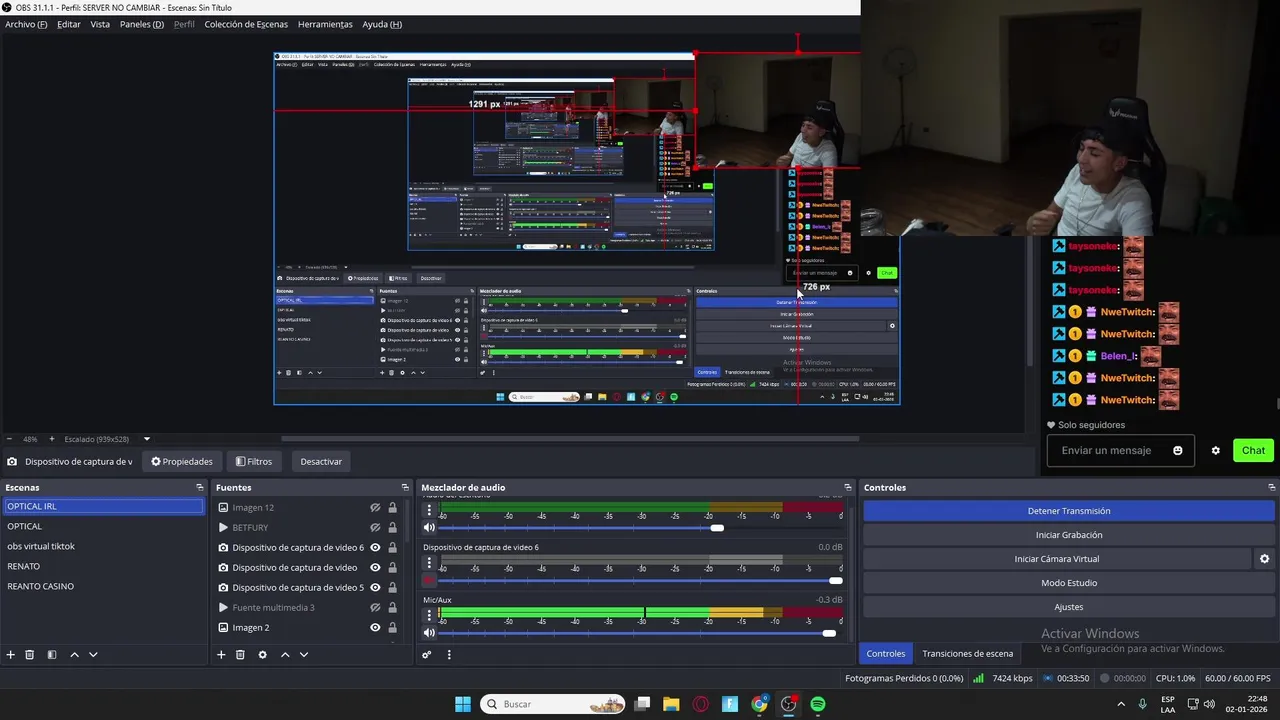Toggle lock on BETFURY source
Viewport: 1280px width, 720px height.
pyautogui.click(x=392, y=527)
